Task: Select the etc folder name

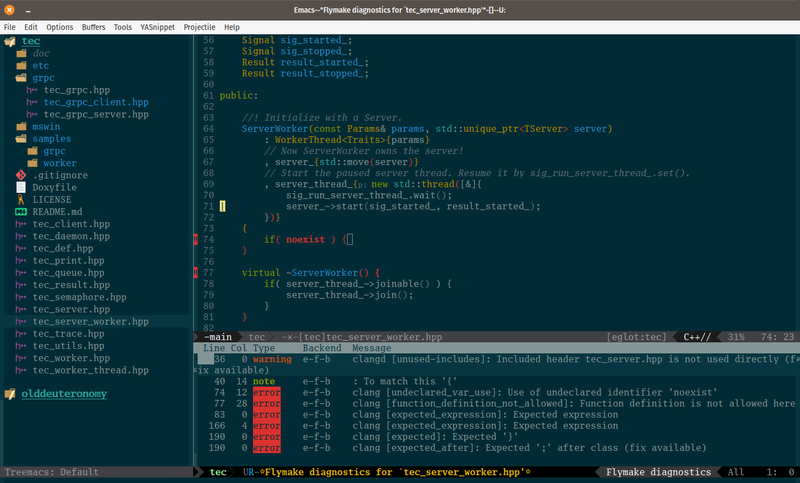Action: pos(41,65)
